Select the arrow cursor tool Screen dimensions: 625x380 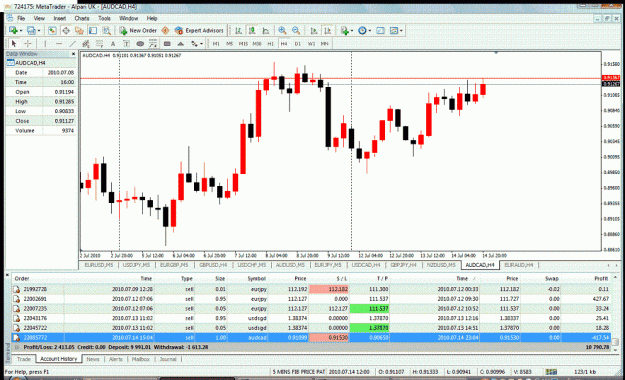click(x=14, y=43)
